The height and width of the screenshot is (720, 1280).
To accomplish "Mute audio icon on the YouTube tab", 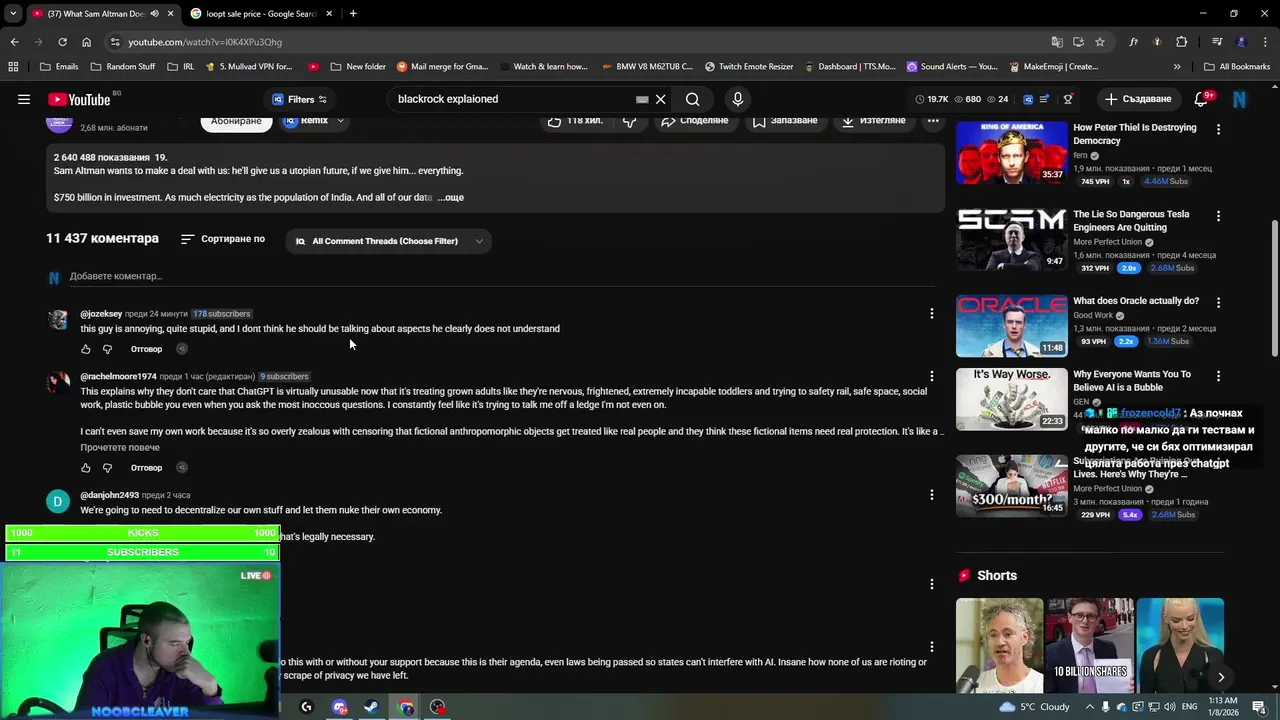I will click(154, 14).
